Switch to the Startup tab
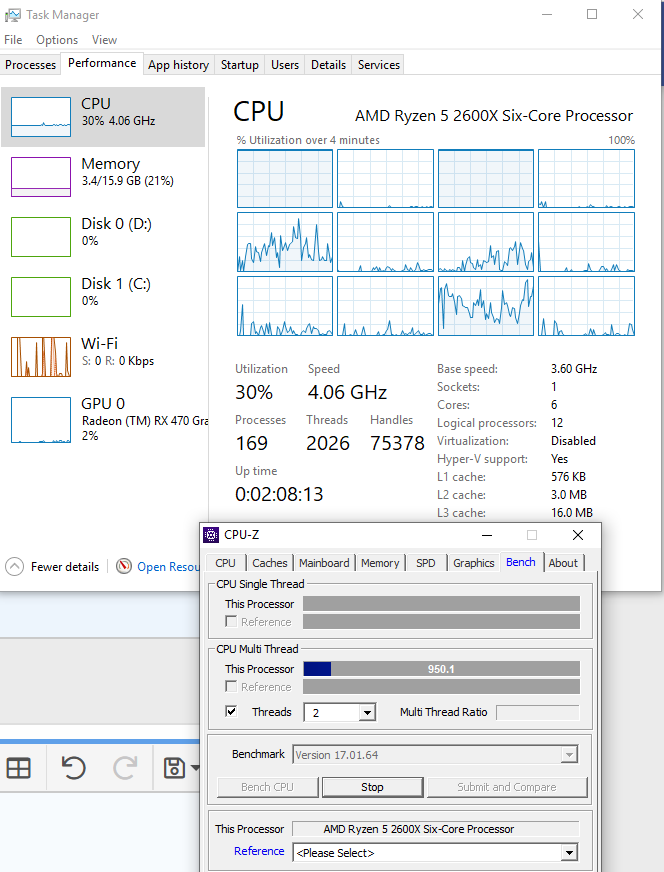This screenshot has height=872, width=664. tap(240, 65)
